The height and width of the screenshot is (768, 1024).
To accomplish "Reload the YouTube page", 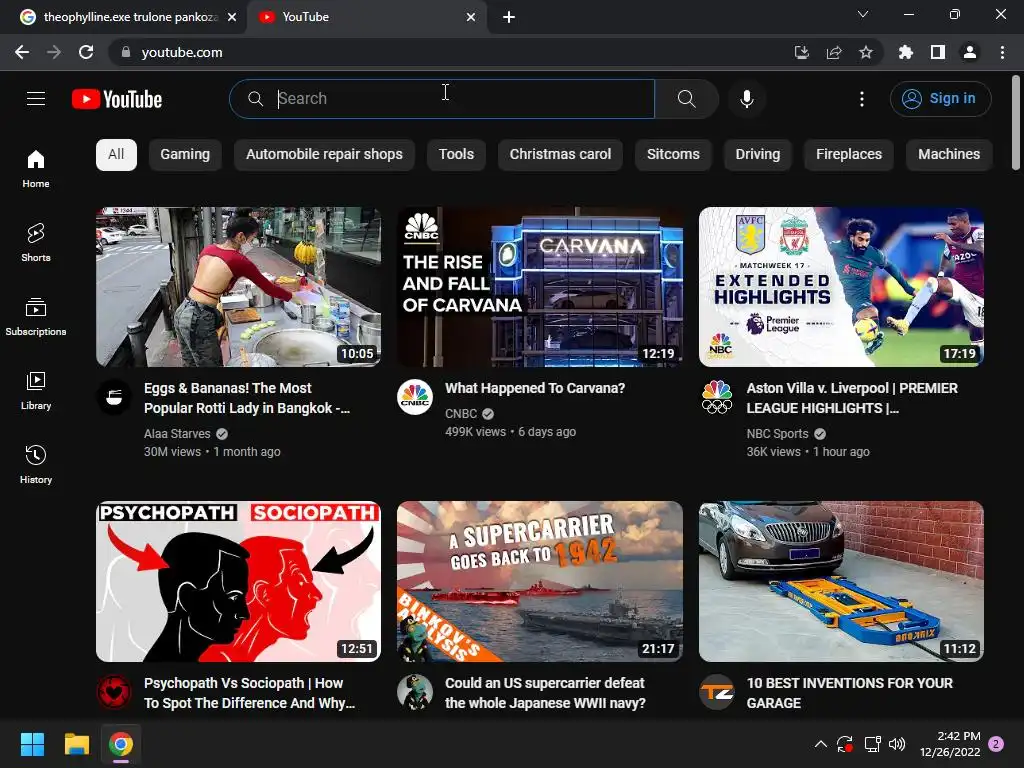I will point(86,52).
